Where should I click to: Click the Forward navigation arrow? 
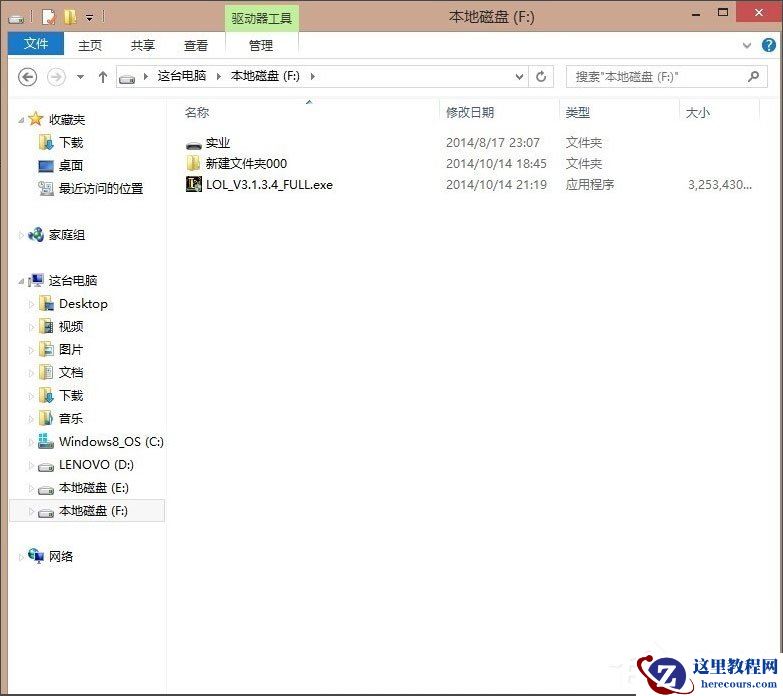[x=56, y=77]
